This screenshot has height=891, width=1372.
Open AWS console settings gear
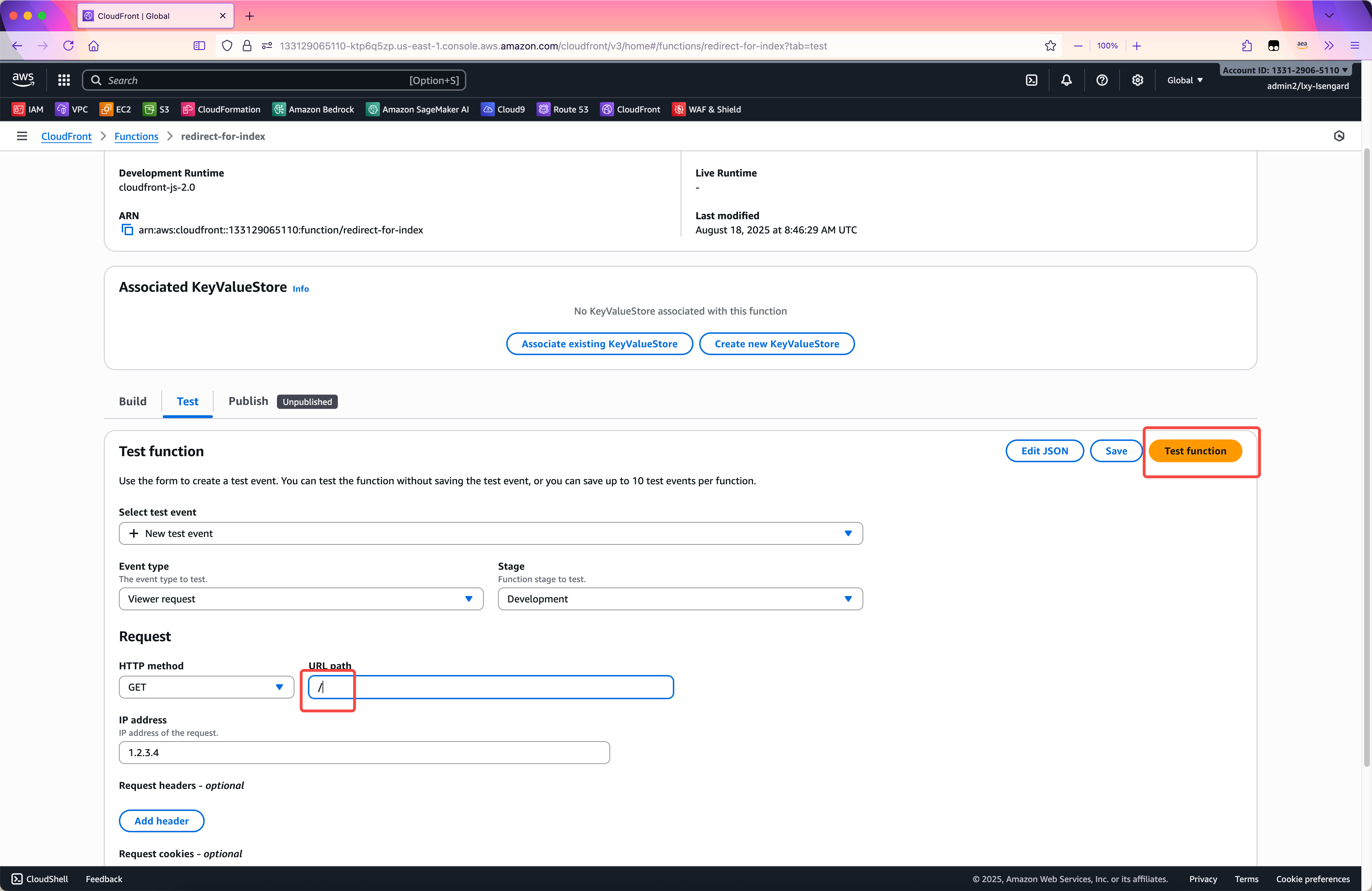click(x=1137, y=80)
